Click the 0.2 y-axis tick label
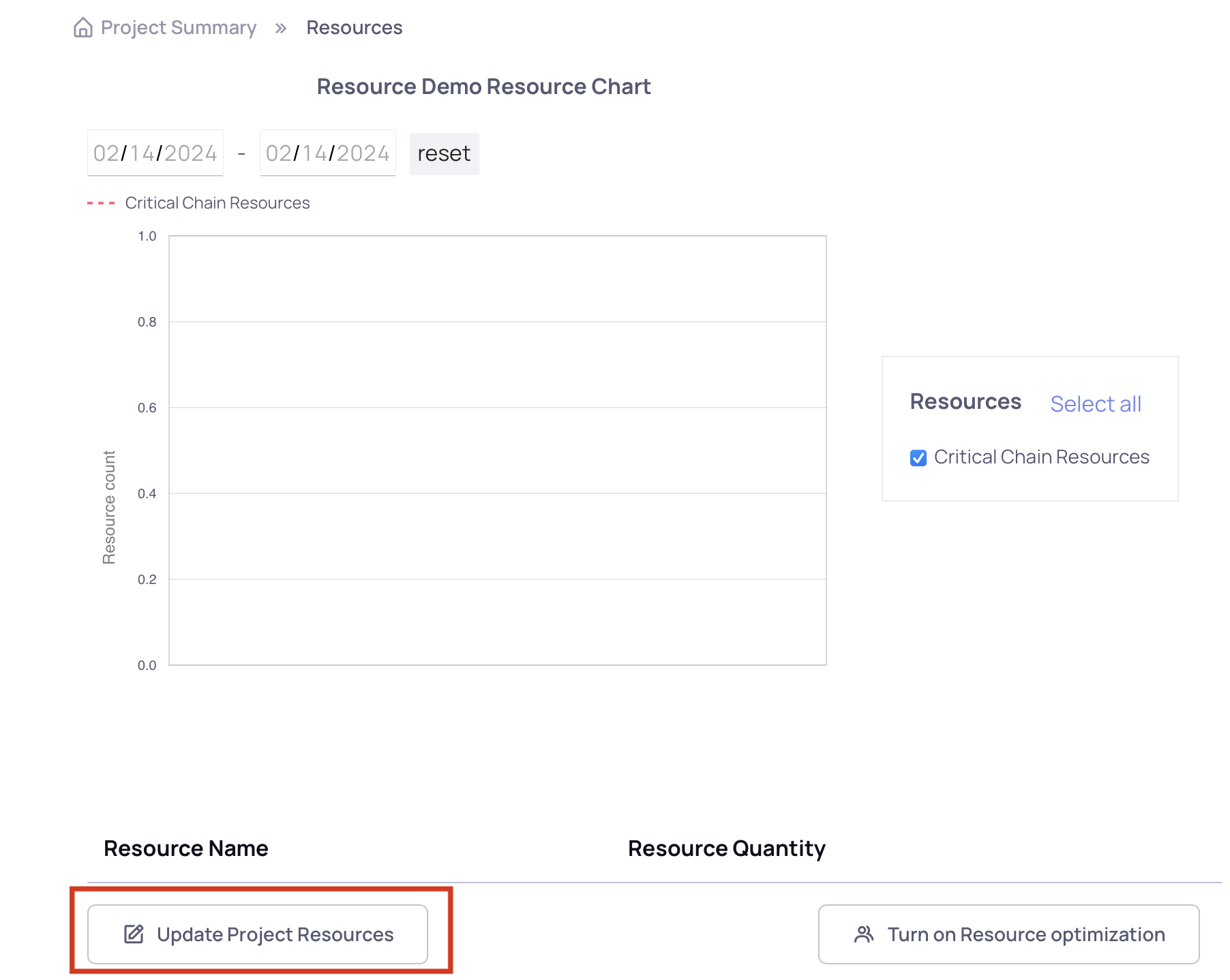The height and width of the screenshot is (980, 1230). (x=147, y=579)
